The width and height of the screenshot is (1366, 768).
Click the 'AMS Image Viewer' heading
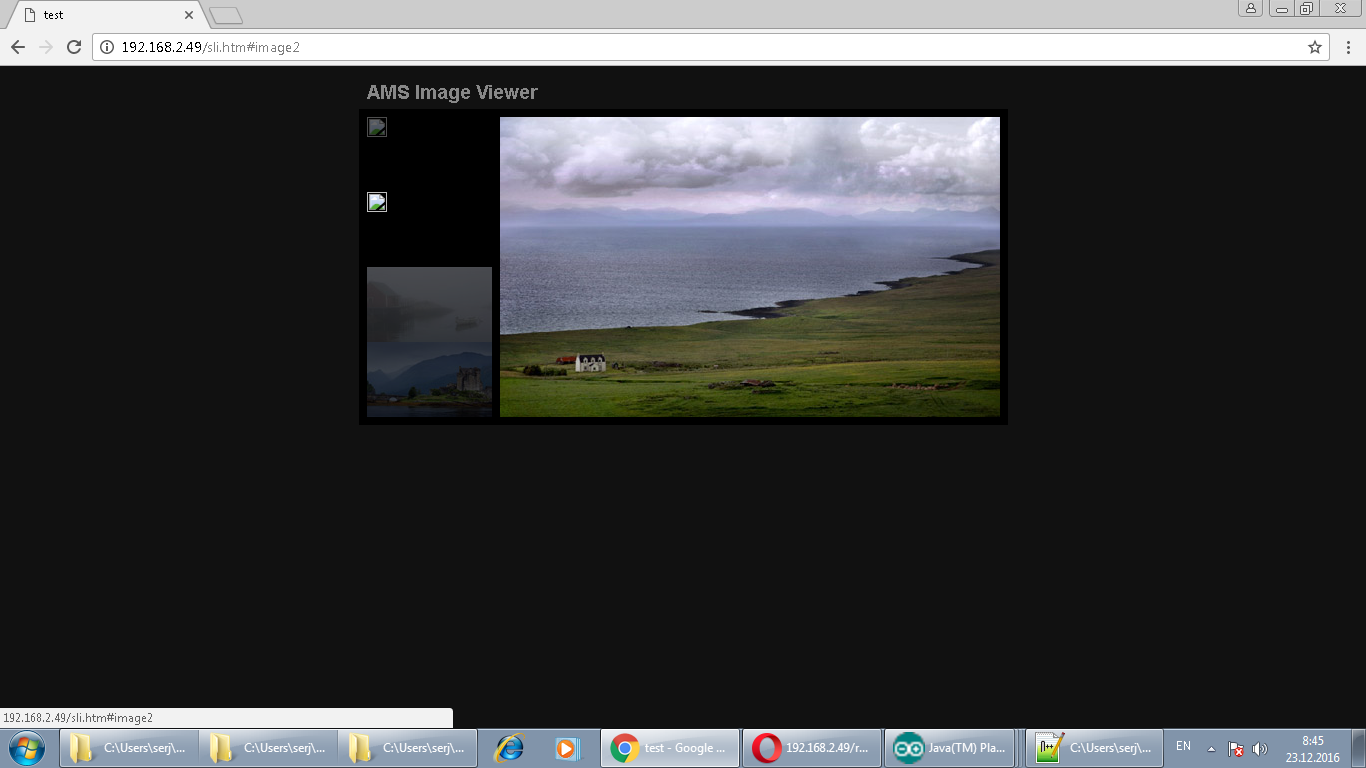click(x=452, y=92)
